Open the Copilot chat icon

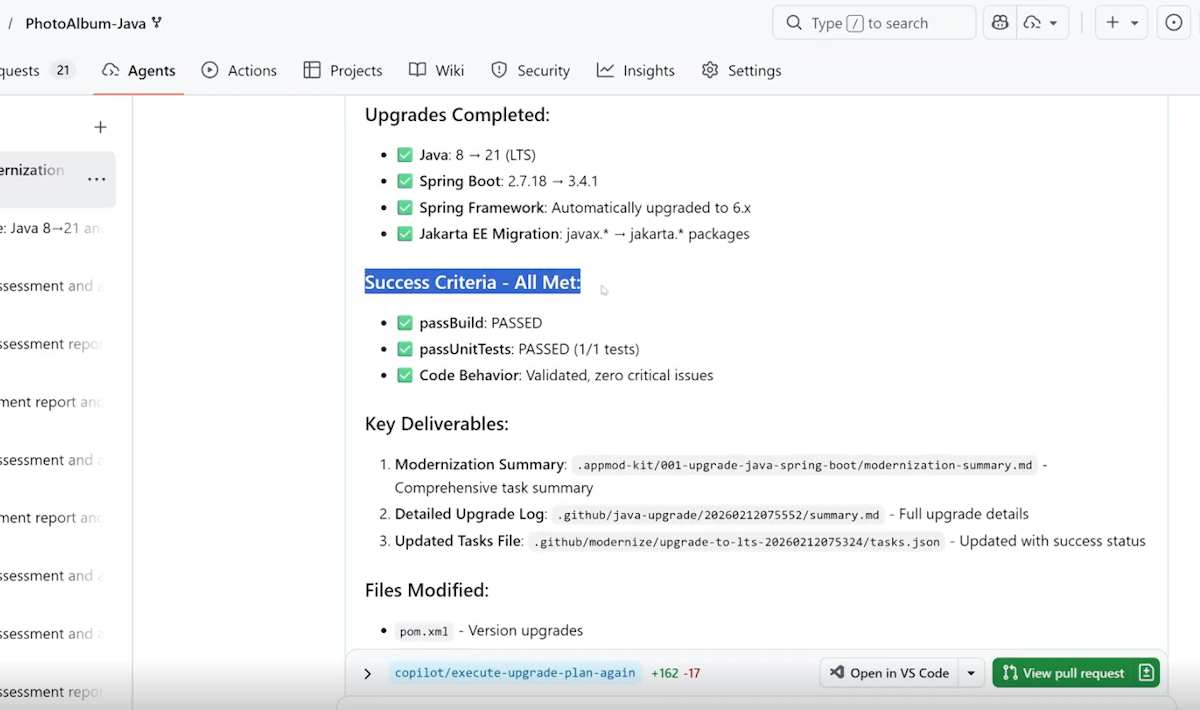click(999, 23)
